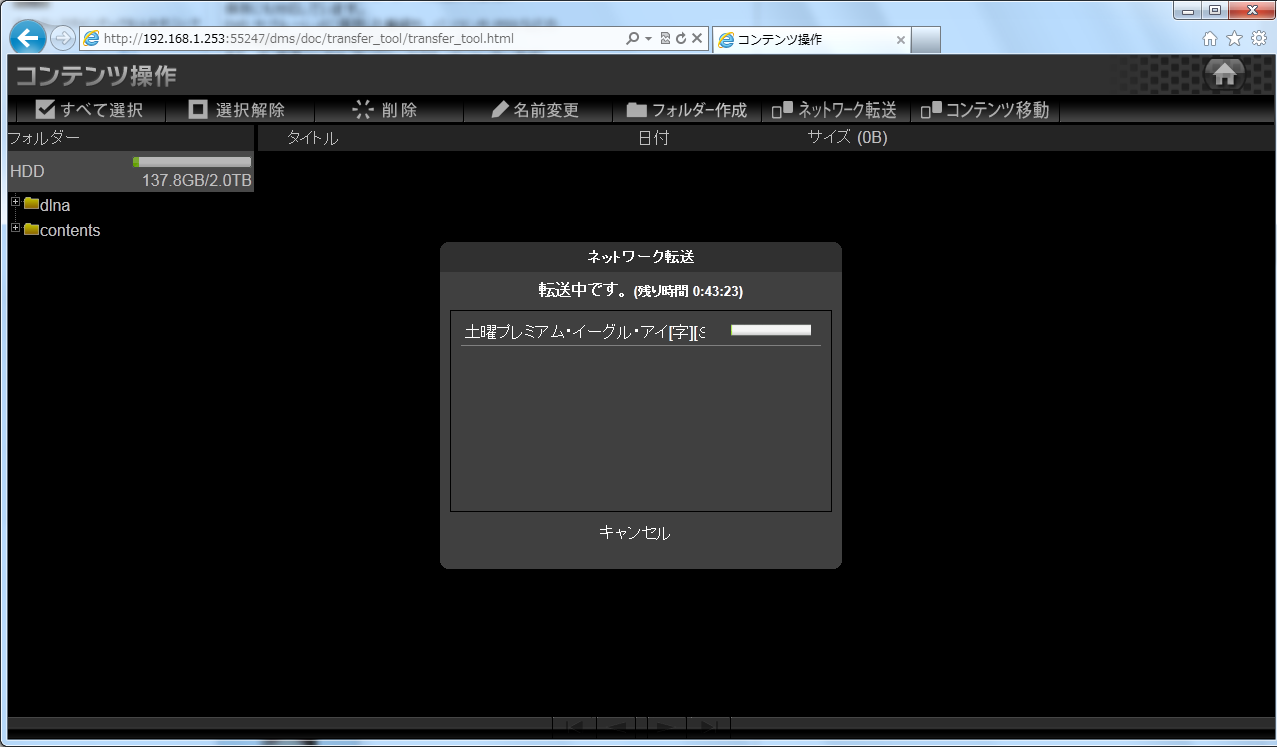Toggle the Compatibility View icon
The width and height of the screenshot is (1277, 747).
(x=665, y=39)
